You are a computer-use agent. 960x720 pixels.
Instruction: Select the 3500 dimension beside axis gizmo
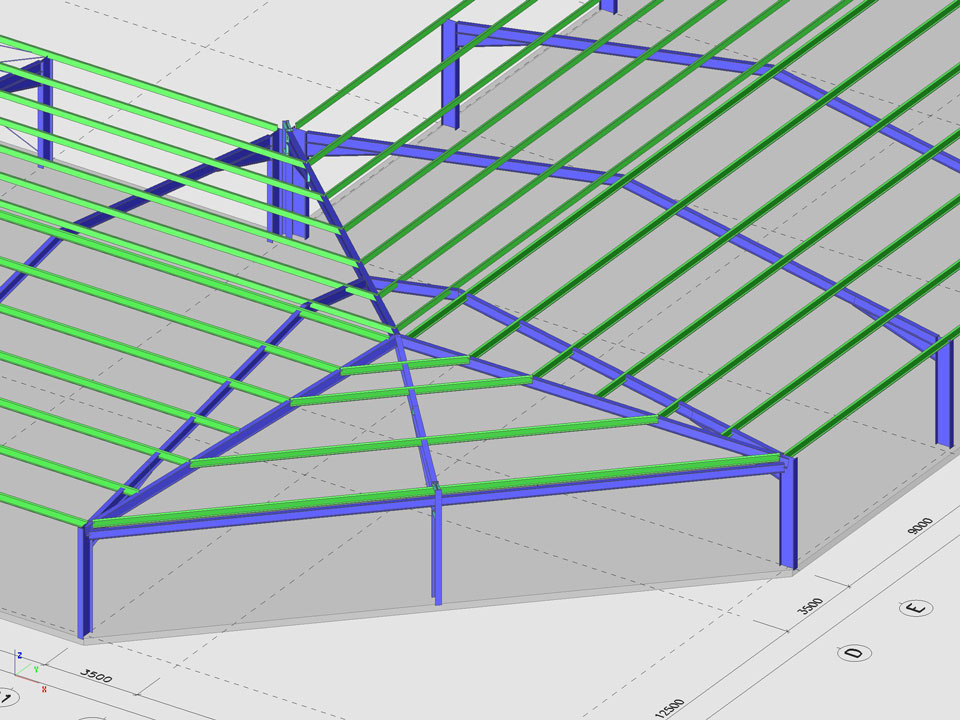(x=96, y=678)
